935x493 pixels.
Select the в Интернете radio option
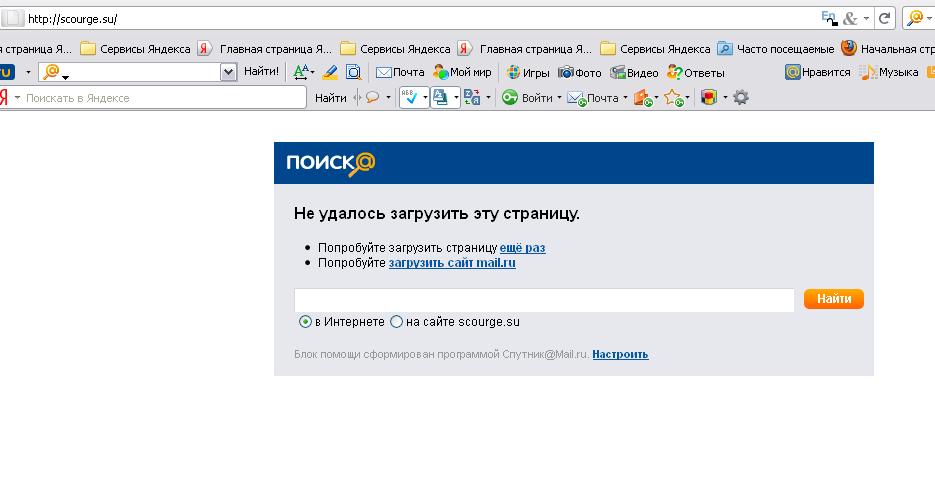(305, 322)
